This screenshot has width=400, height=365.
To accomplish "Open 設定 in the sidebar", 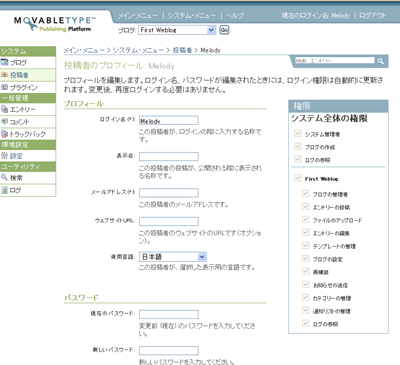I will 28,156.
